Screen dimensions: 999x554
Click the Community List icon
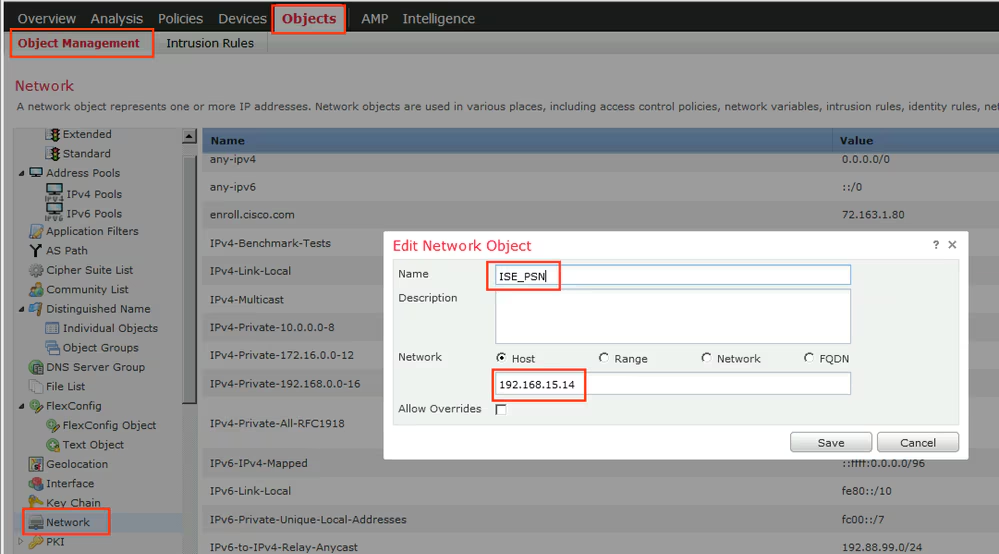coord(36,290)
